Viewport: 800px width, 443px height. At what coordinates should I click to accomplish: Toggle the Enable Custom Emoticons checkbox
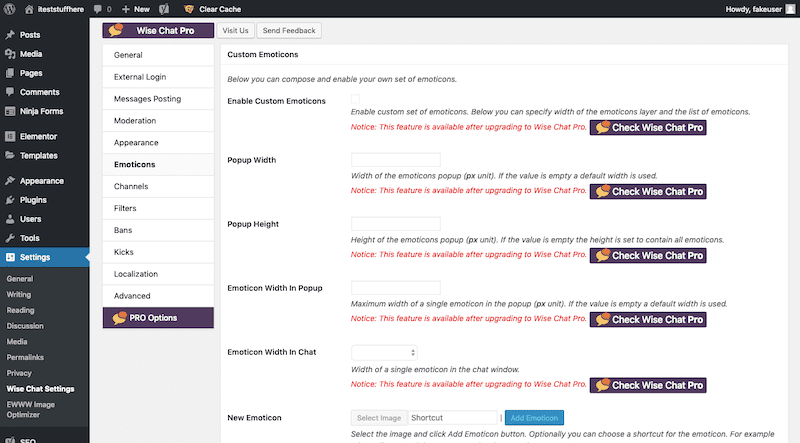click(356, 99)
